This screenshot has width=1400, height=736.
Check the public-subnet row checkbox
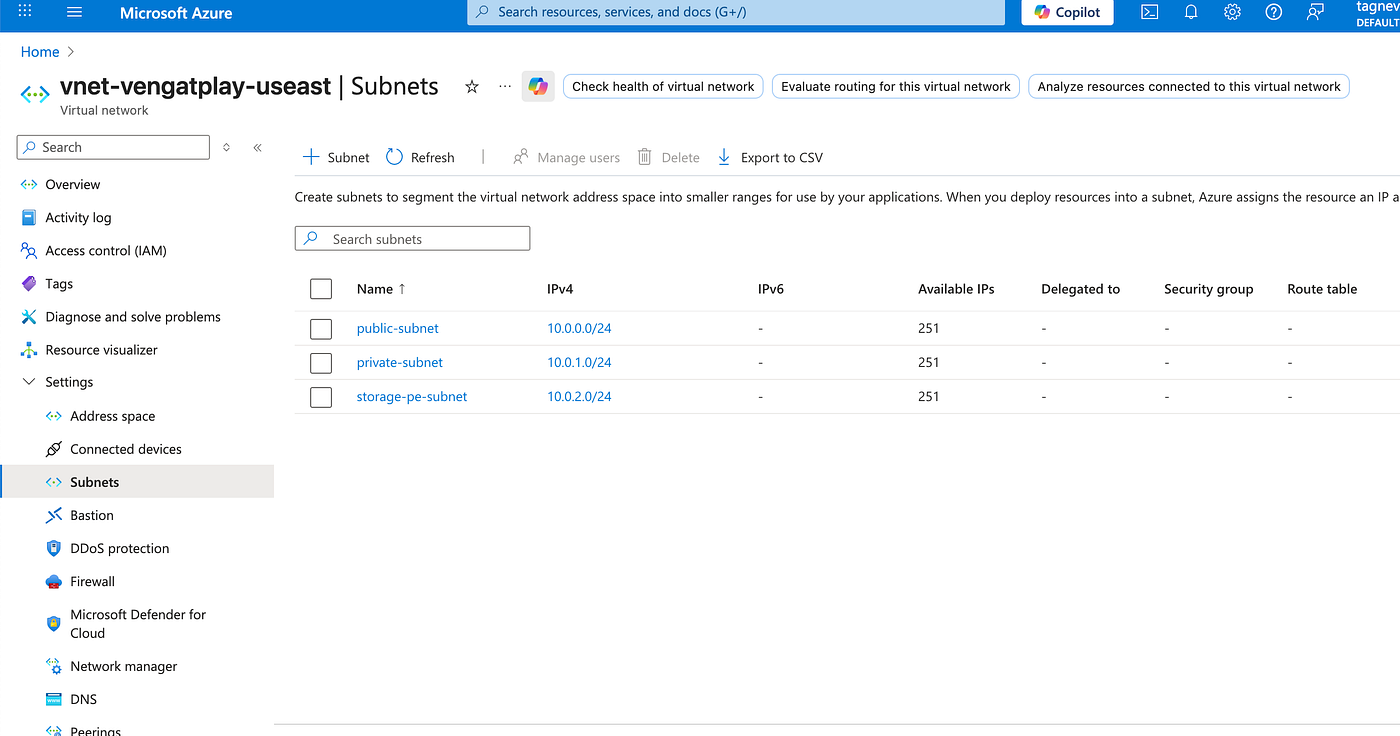321,329
